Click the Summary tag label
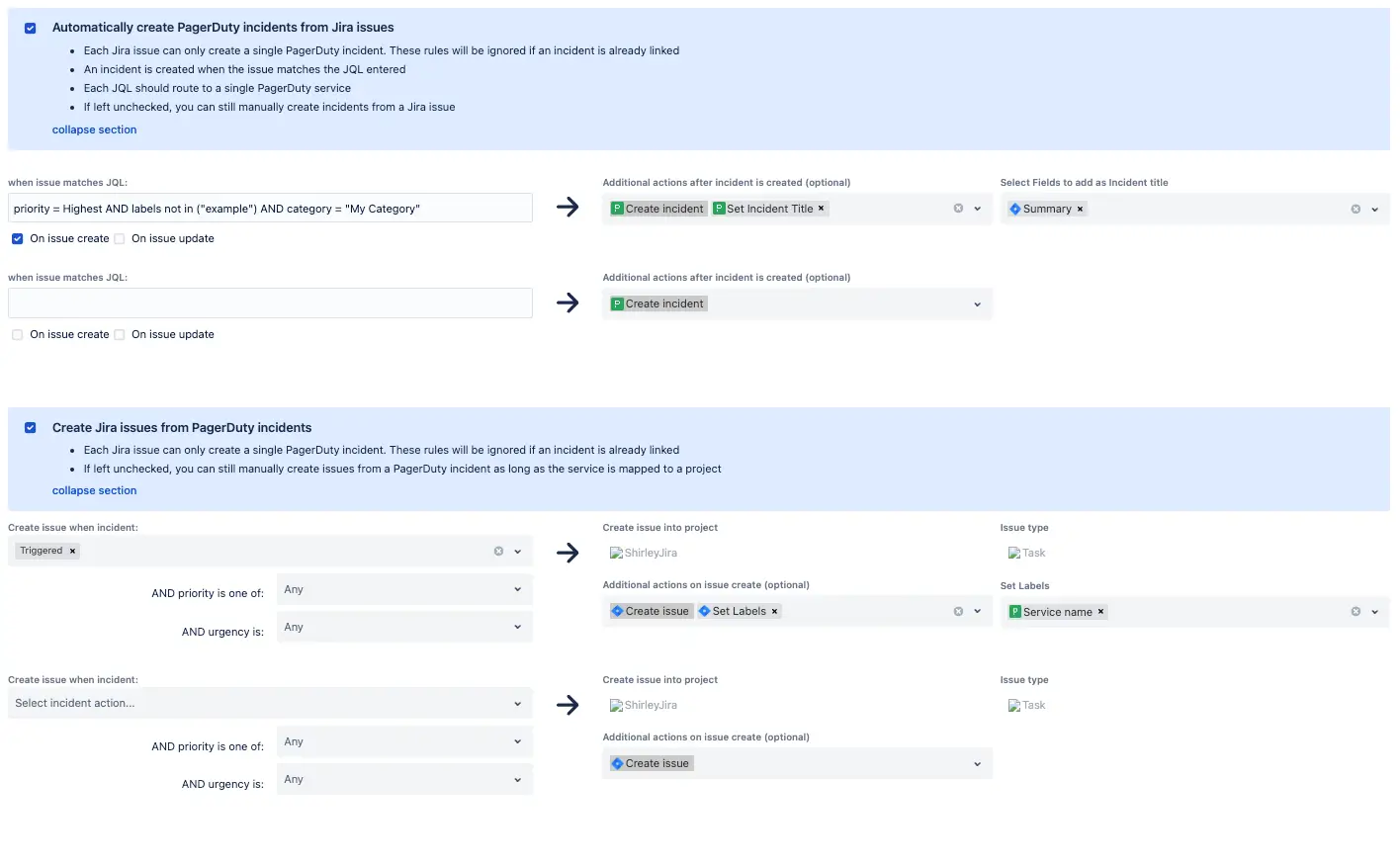Image resolution: width=1400 pixels, height=865 pixels. pos(1047,209)
